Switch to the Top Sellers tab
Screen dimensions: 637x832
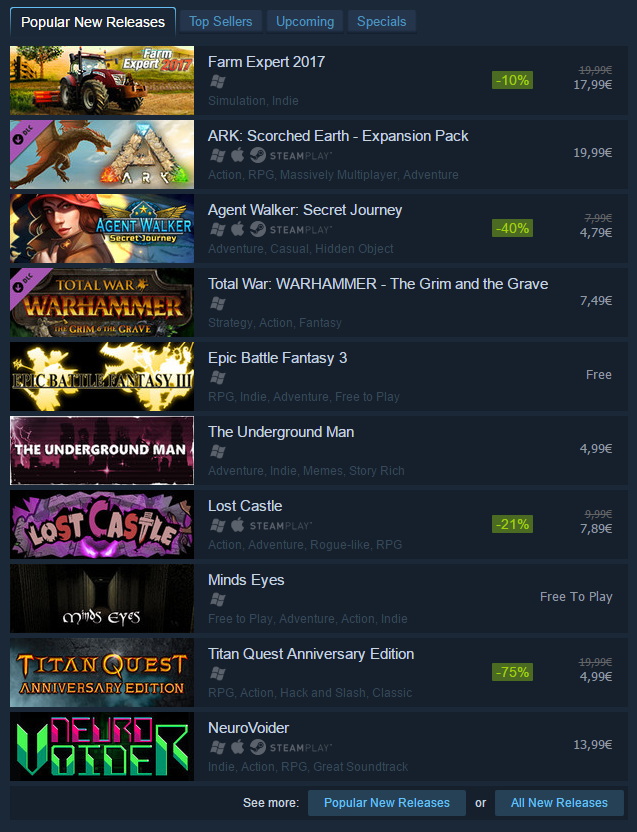(221, 22)
